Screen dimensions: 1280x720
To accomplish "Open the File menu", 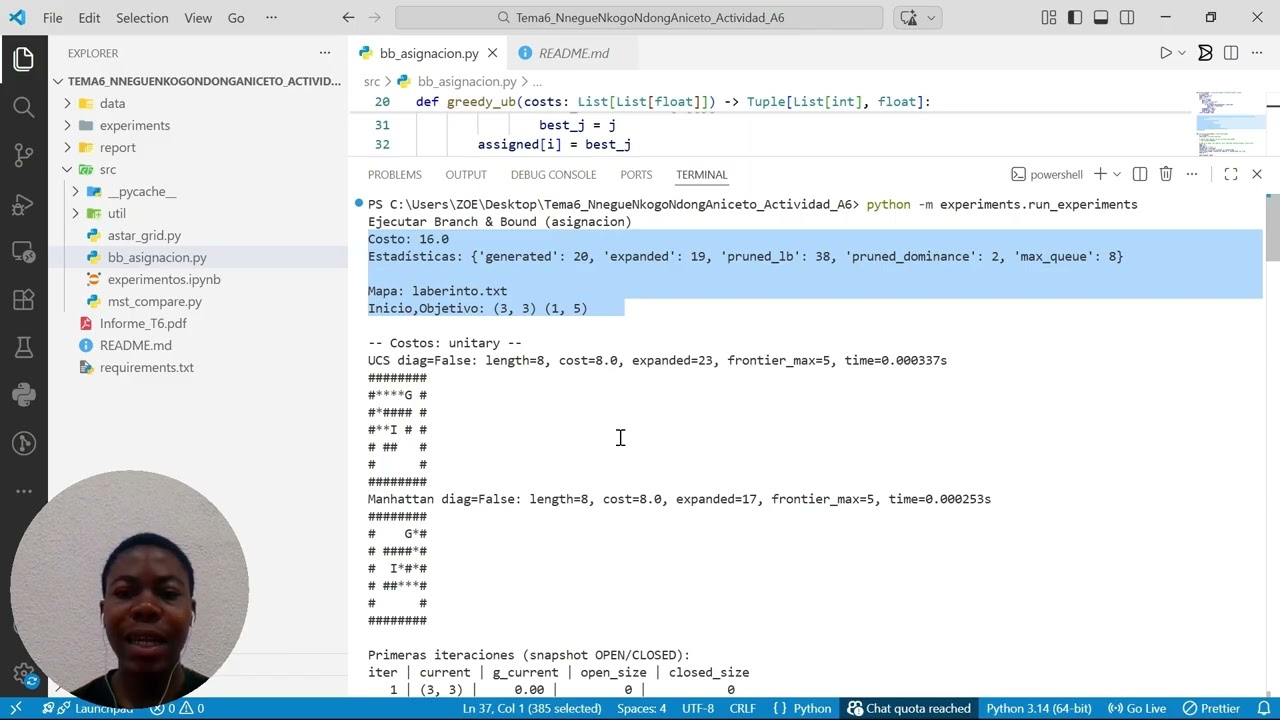I will click(53, 17).
